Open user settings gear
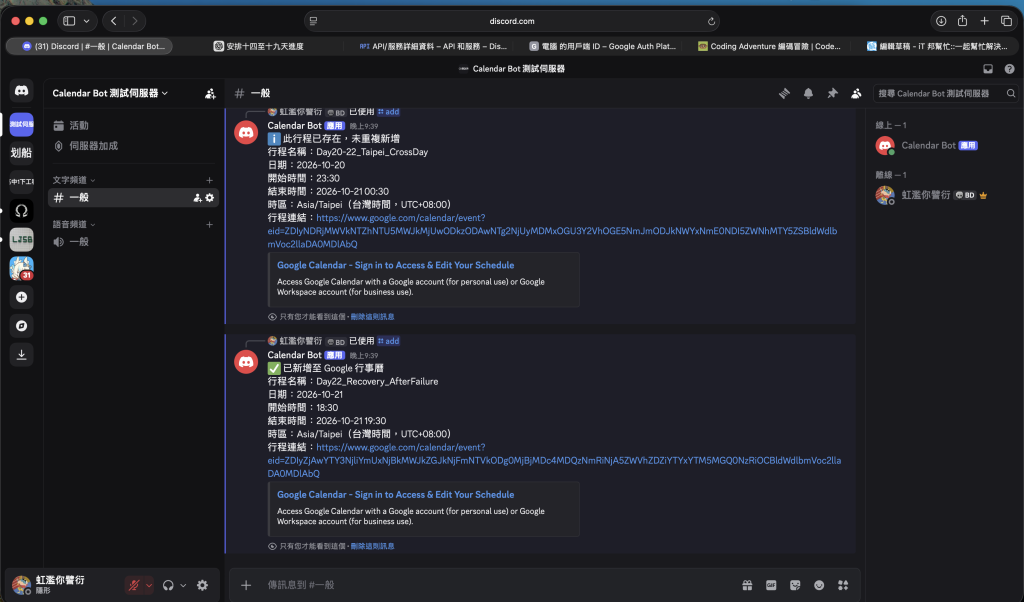Screen dimensions: 1024x602 pyautogui.click(x=202, y=585)
